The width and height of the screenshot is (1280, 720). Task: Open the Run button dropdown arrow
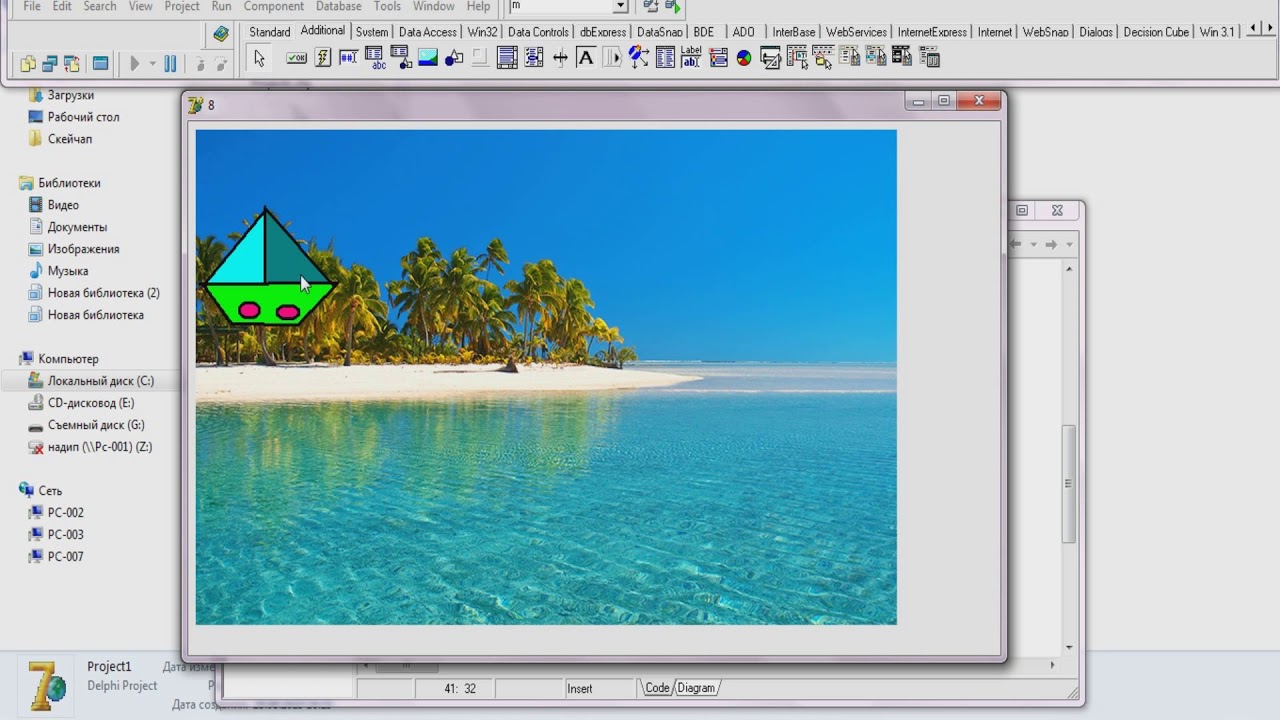(153, 64)
